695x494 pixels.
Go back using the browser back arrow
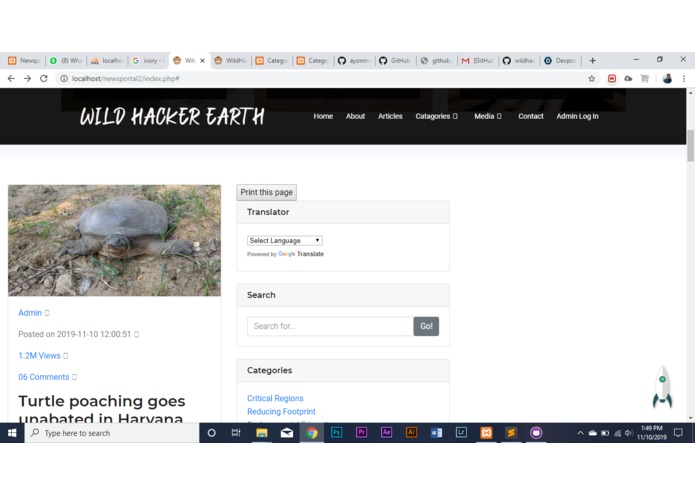(x=11, y=78)
